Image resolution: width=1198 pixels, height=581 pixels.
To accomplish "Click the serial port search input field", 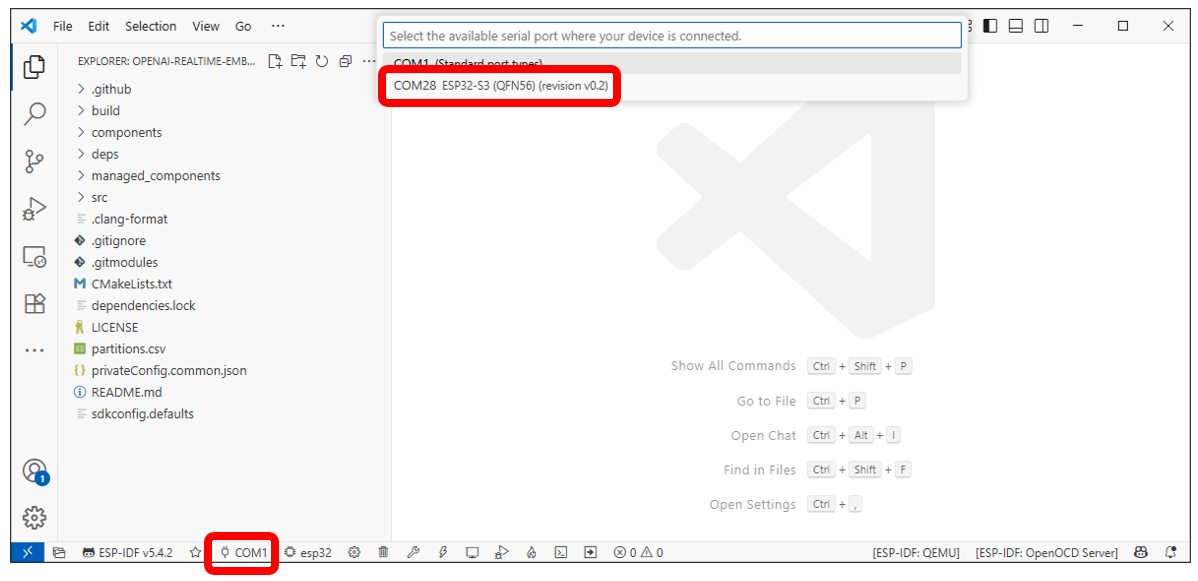I will (672, 36).
